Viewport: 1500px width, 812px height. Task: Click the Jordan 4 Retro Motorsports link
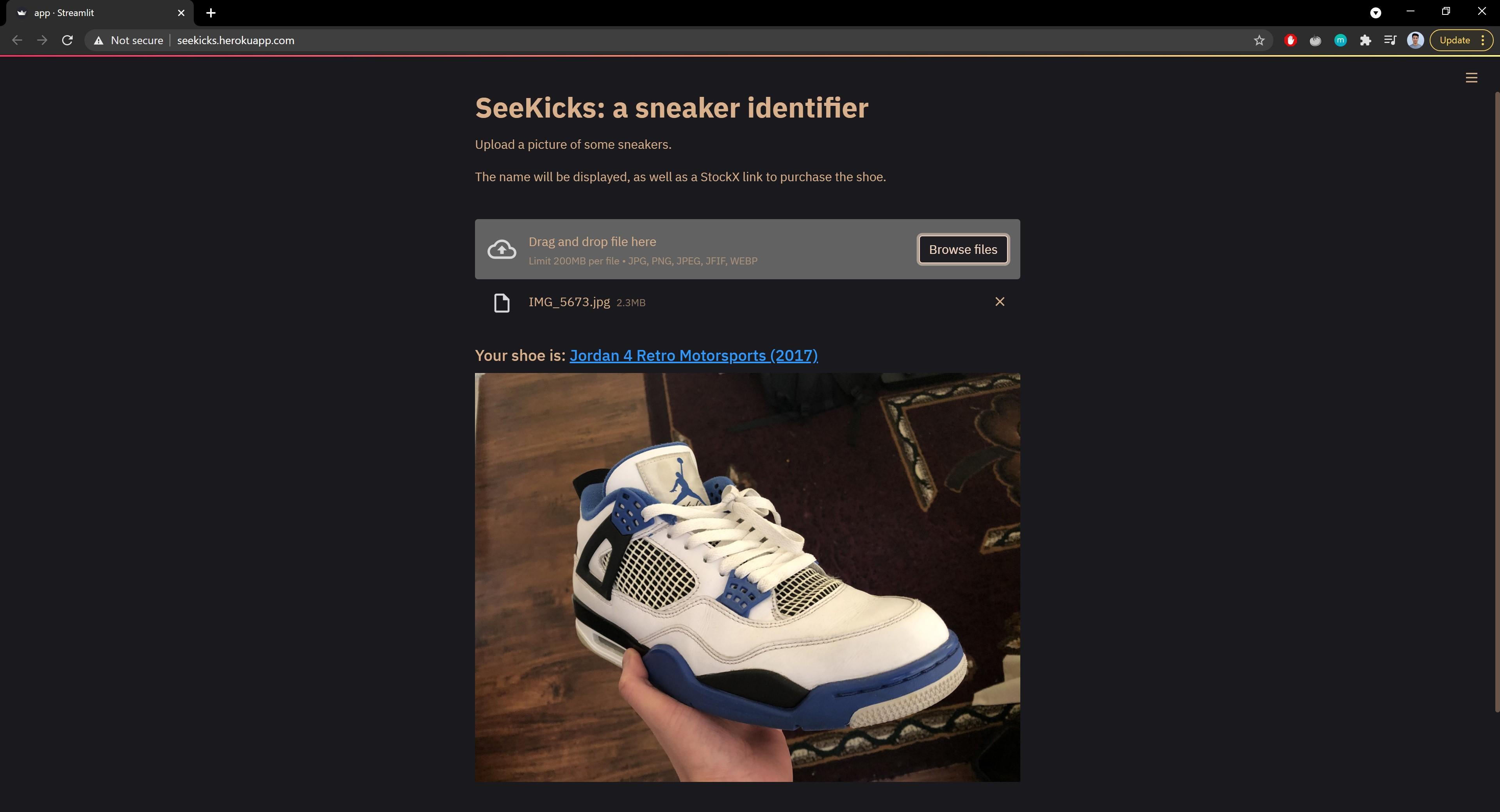(x=693, y=355)
